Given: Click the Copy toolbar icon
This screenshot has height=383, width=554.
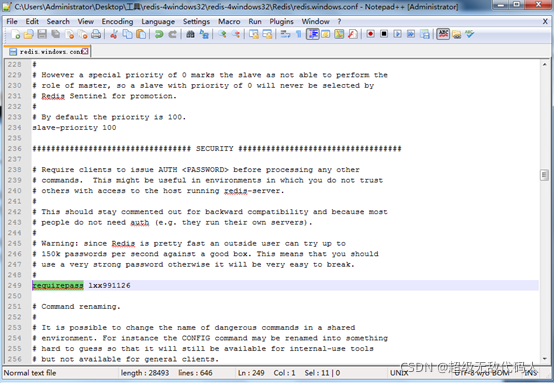Looking at the screenshot, I should click(x=128, y=34).
